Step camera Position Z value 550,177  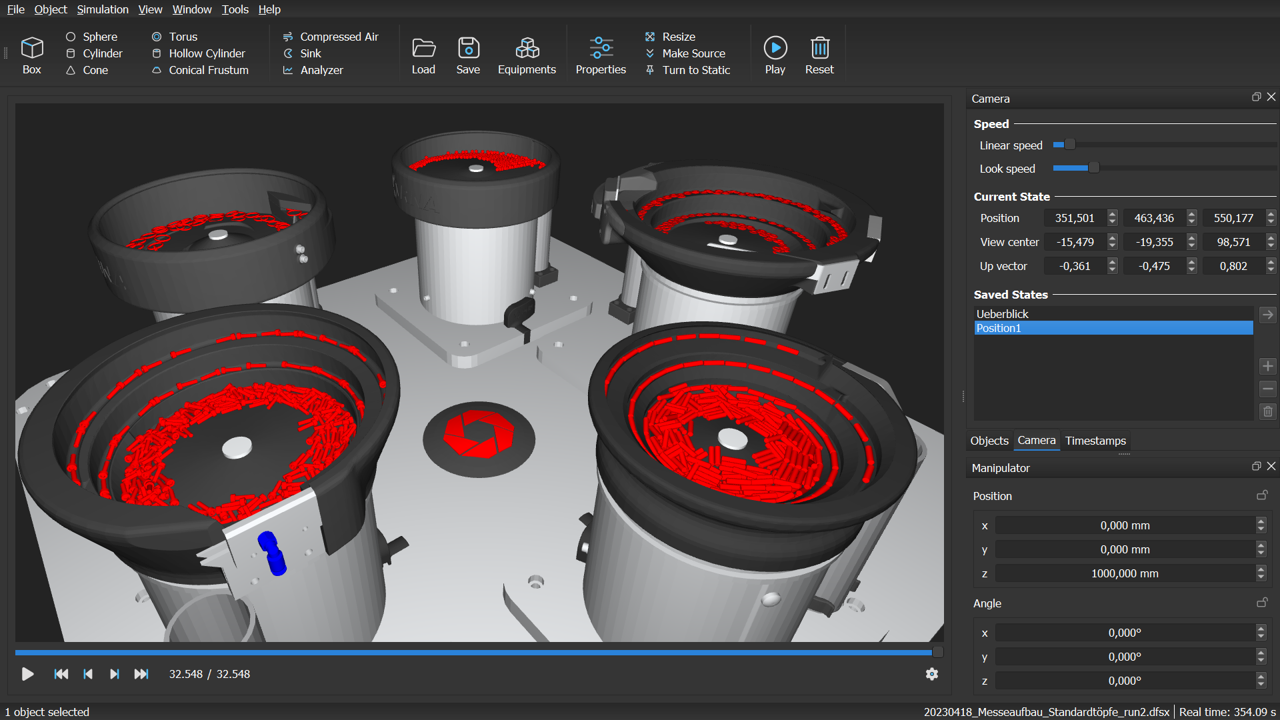click(x=1270, y=218)
